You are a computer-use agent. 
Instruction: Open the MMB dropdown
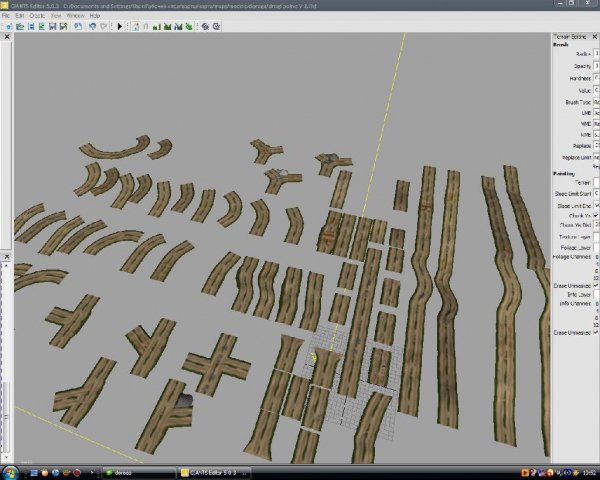click(x=596, y=124)
